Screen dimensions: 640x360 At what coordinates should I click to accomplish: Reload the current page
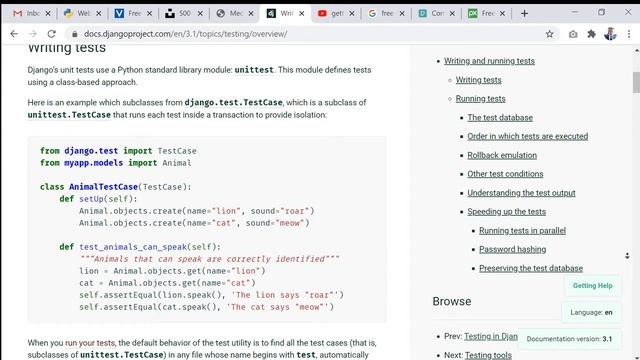click(x=51, y=34)
